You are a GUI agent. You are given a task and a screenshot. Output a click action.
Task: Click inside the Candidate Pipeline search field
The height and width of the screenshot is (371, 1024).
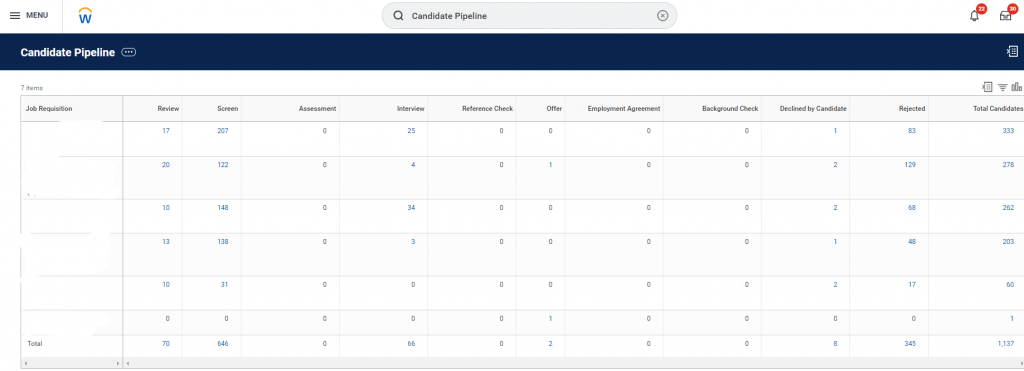click(530, 16)
